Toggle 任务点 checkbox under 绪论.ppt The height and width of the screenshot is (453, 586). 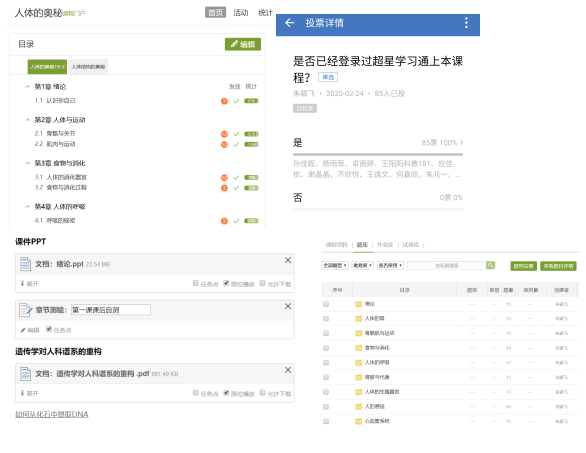click(x=195, y=283)
